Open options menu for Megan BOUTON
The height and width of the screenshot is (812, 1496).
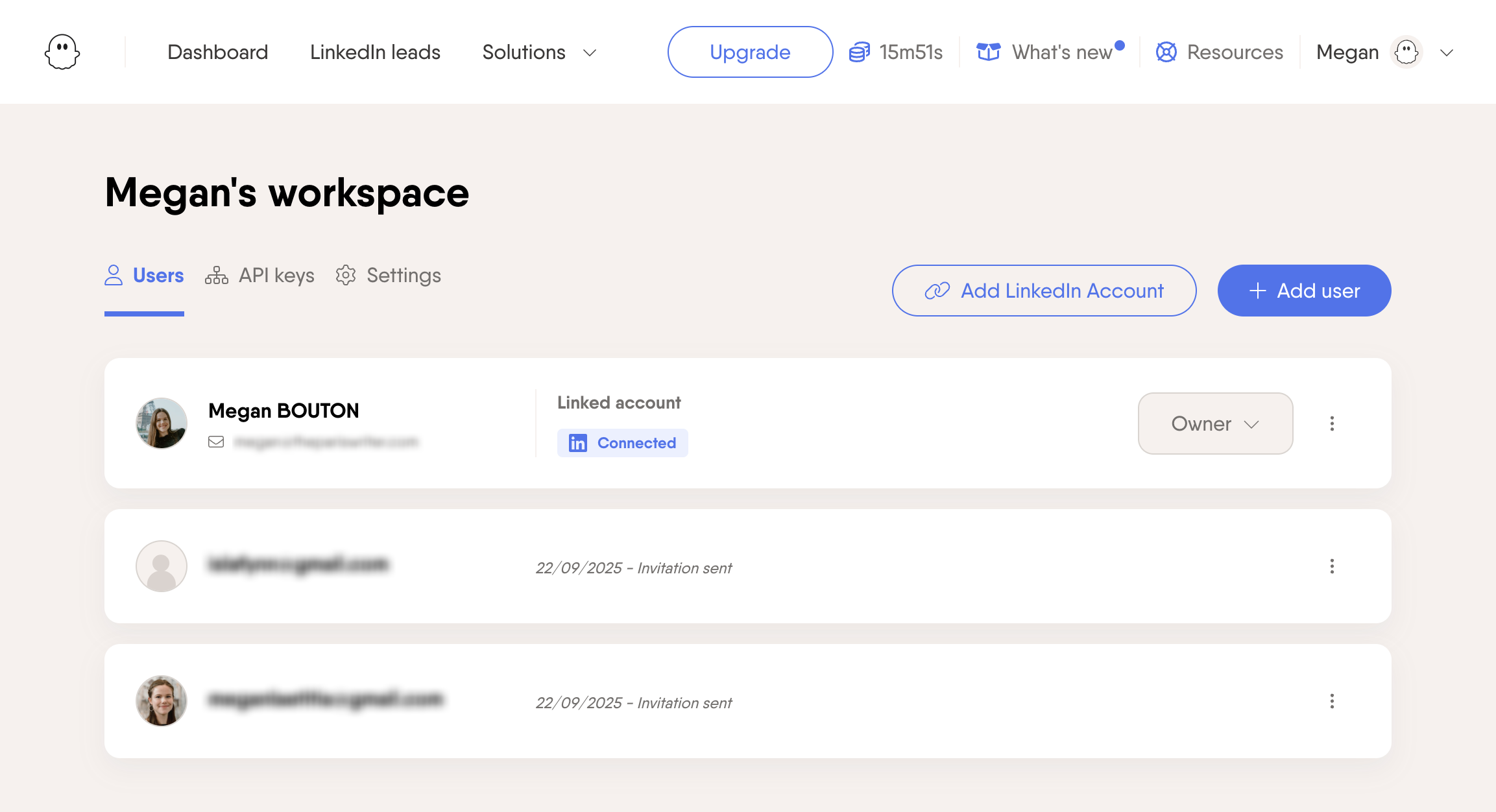point(1332,424)
